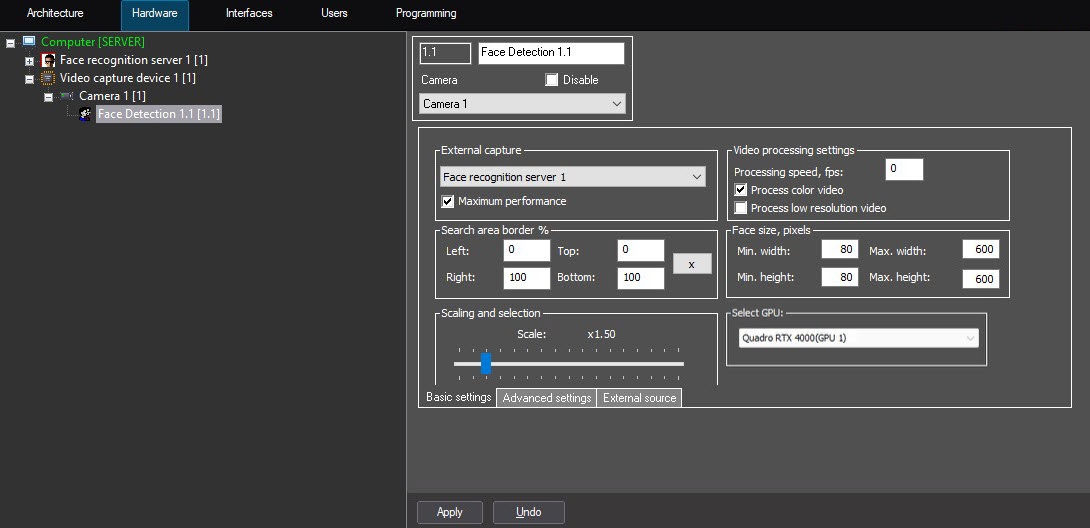Screen dimensions: 1090x528
Task: Uncheck Maximum performance option
Action: 448,202
